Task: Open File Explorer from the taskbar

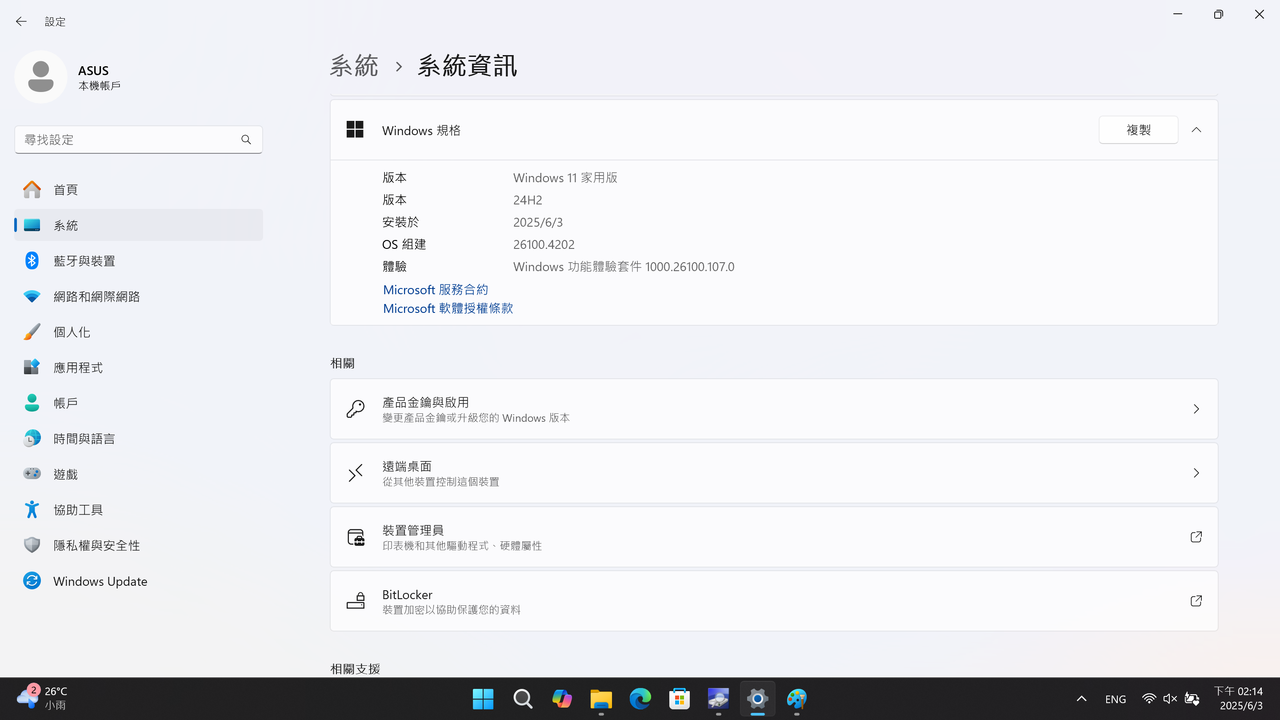Action: click(x=601, y=699)
